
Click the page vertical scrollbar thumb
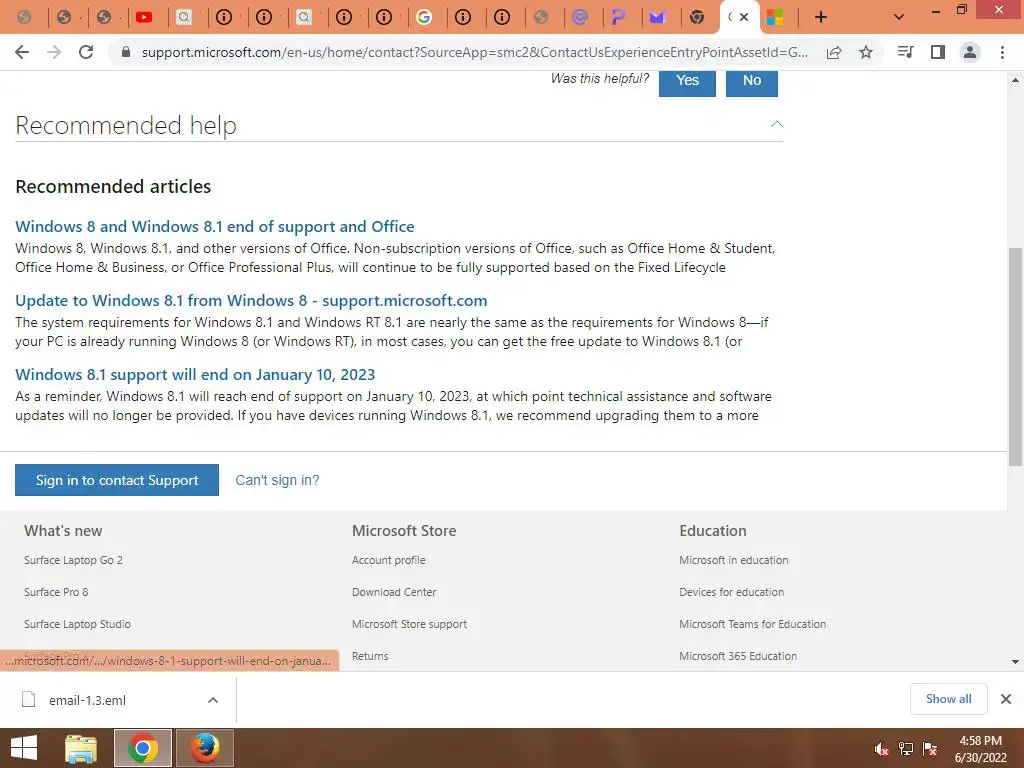pos(1015,357)
